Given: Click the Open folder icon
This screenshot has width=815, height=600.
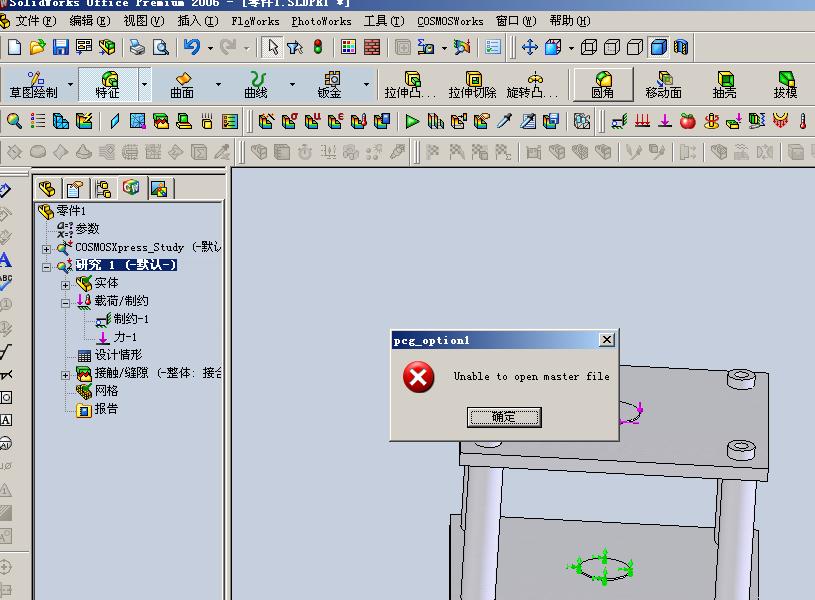Looking at the screenshot, I should coord(37,47).
